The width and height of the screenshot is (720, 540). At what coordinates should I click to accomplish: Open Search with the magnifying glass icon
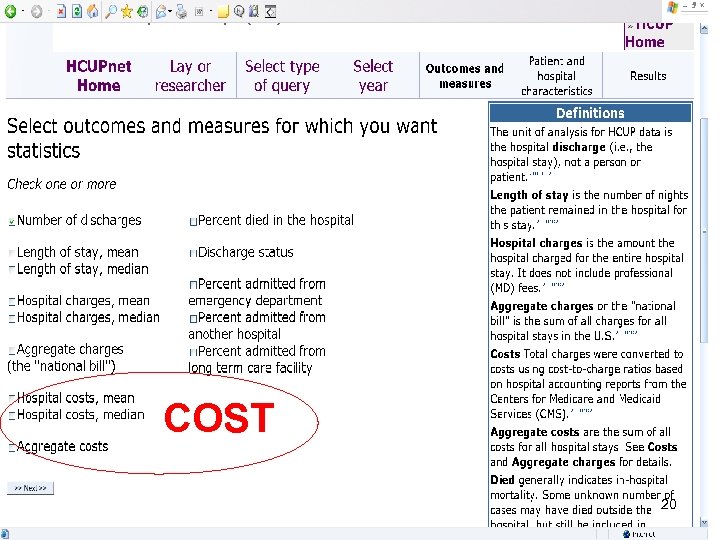[111, 11]
